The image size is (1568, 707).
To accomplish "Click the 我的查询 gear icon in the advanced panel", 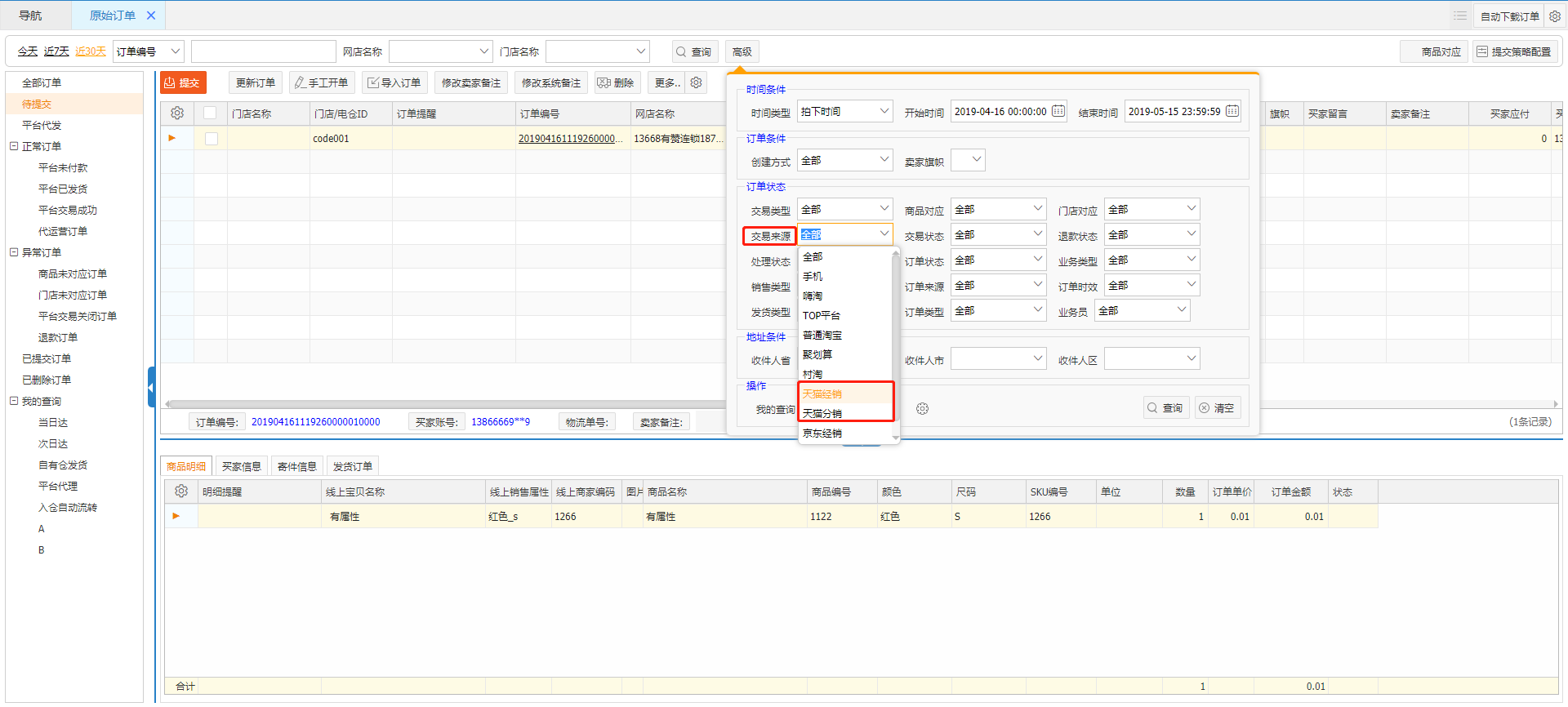I will pos(922,408).
